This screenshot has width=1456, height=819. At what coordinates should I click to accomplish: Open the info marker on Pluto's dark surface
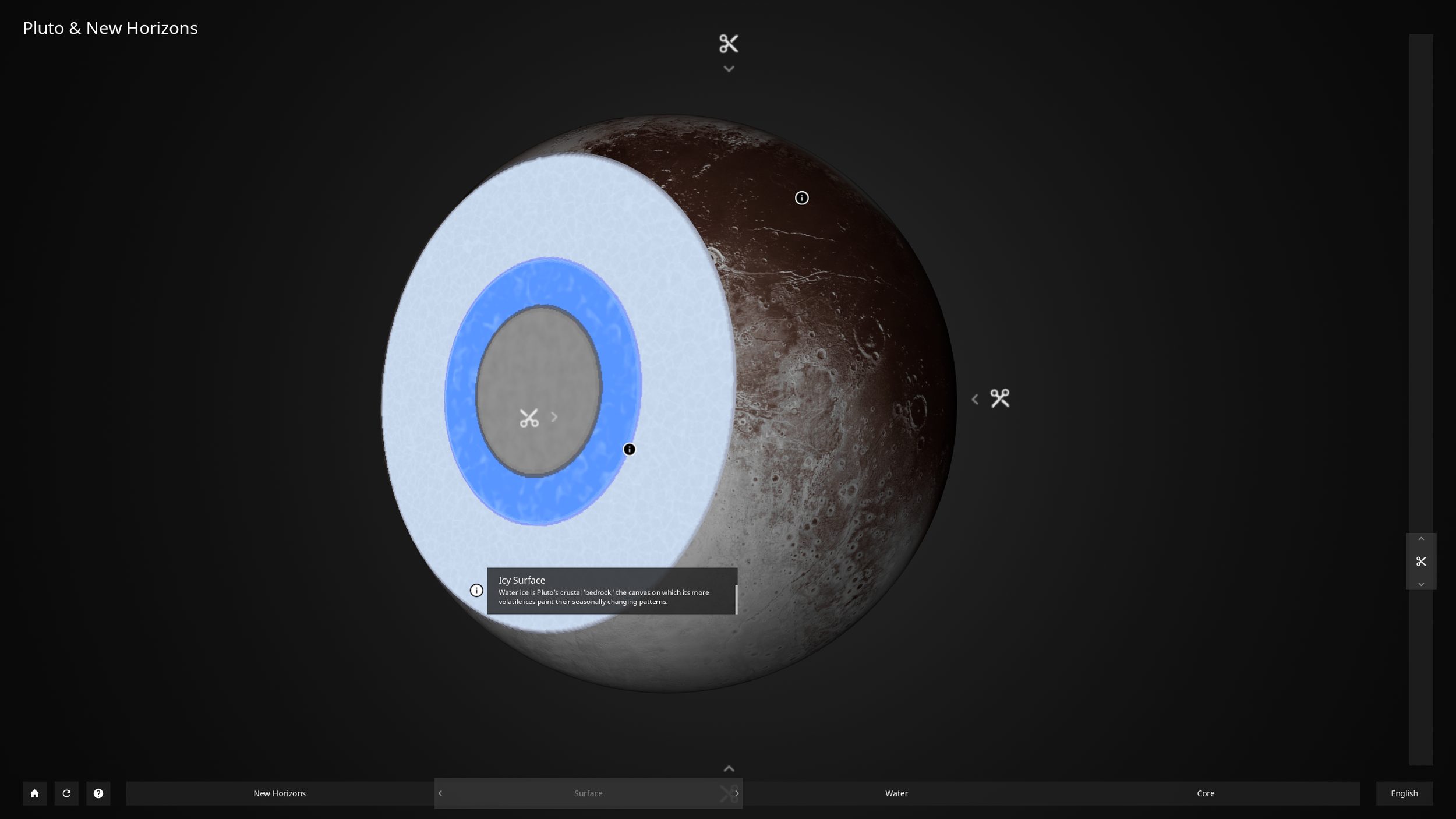pyautogui.click(x=802, y=198)
